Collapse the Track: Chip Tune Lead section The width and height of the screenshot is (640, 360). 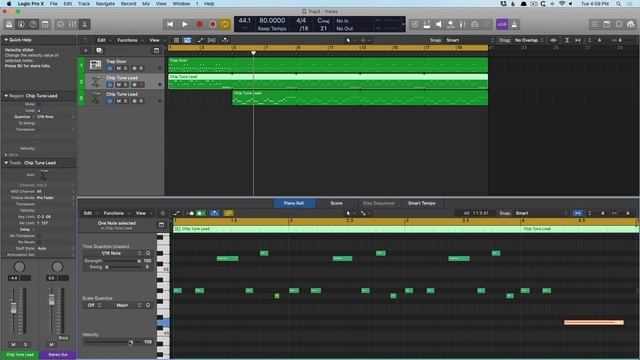pyautogui.click(x=6, y=163)
